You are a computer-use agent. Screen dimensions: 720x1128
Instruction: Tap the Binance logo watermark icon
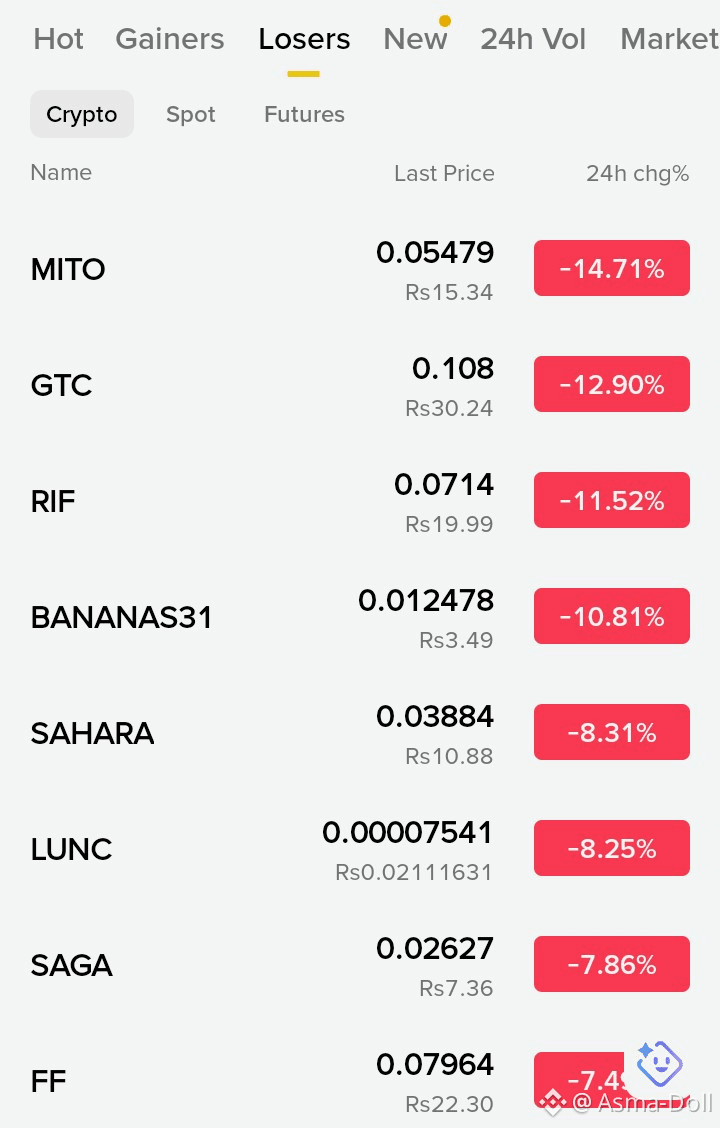552,1101
